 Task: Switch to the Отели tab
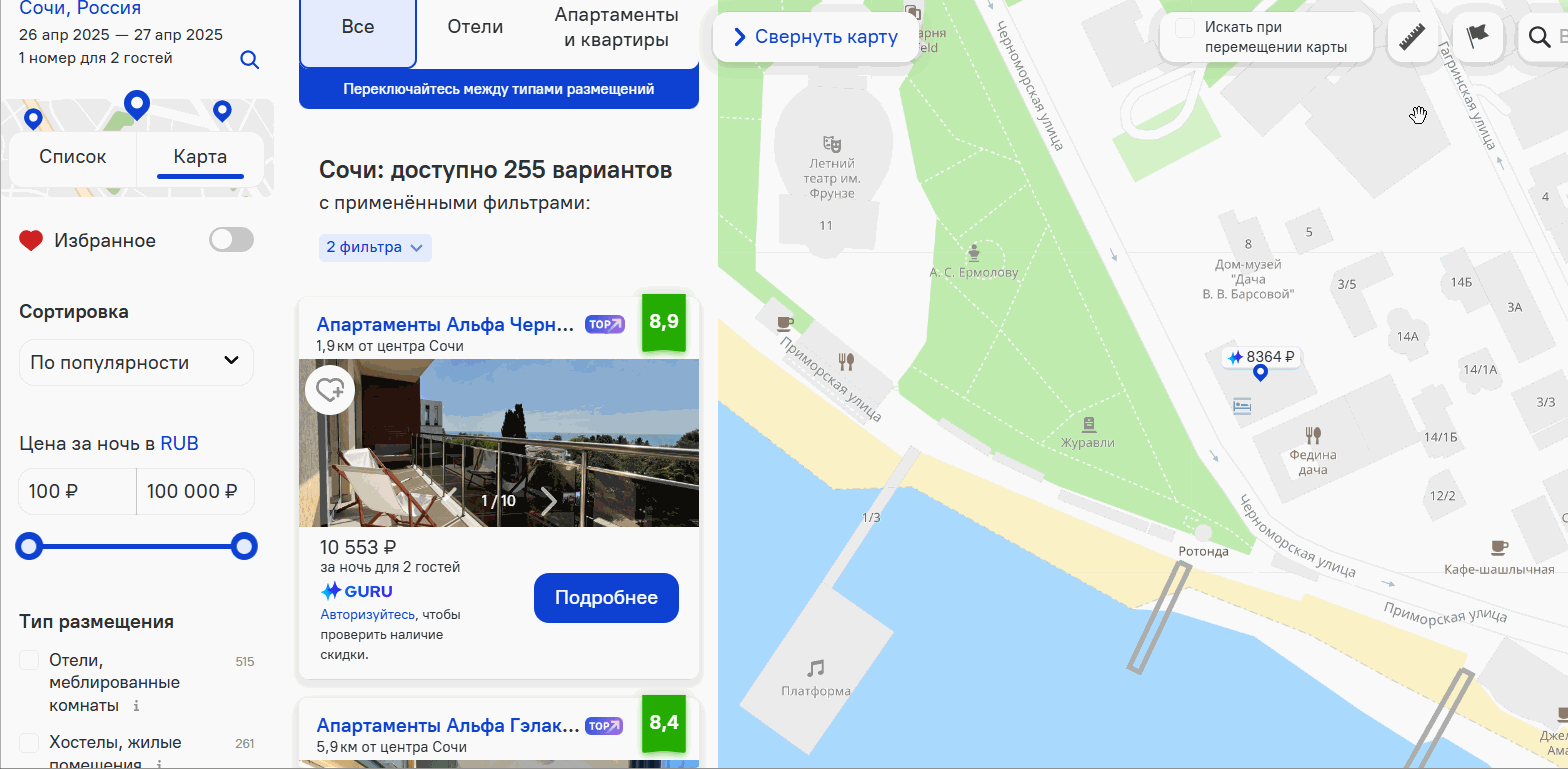(x=475, y=27)
